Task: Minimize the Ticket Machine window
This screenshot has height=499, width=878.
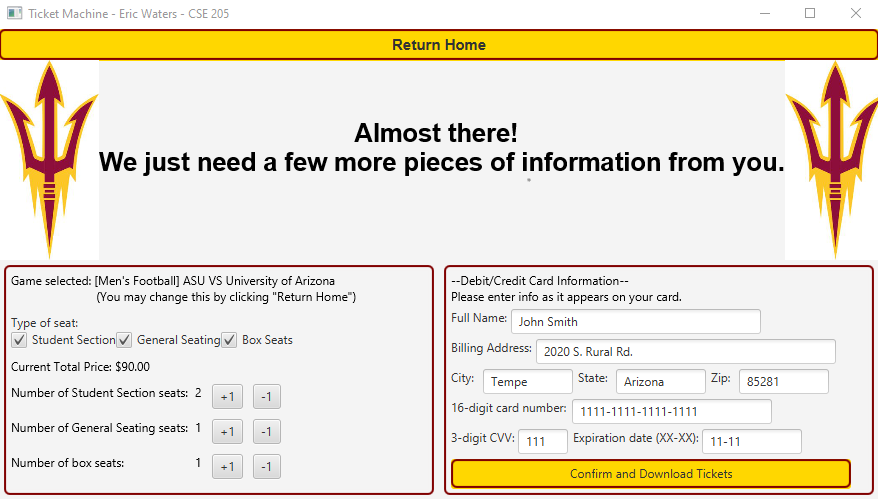Action: coord(765,13)
